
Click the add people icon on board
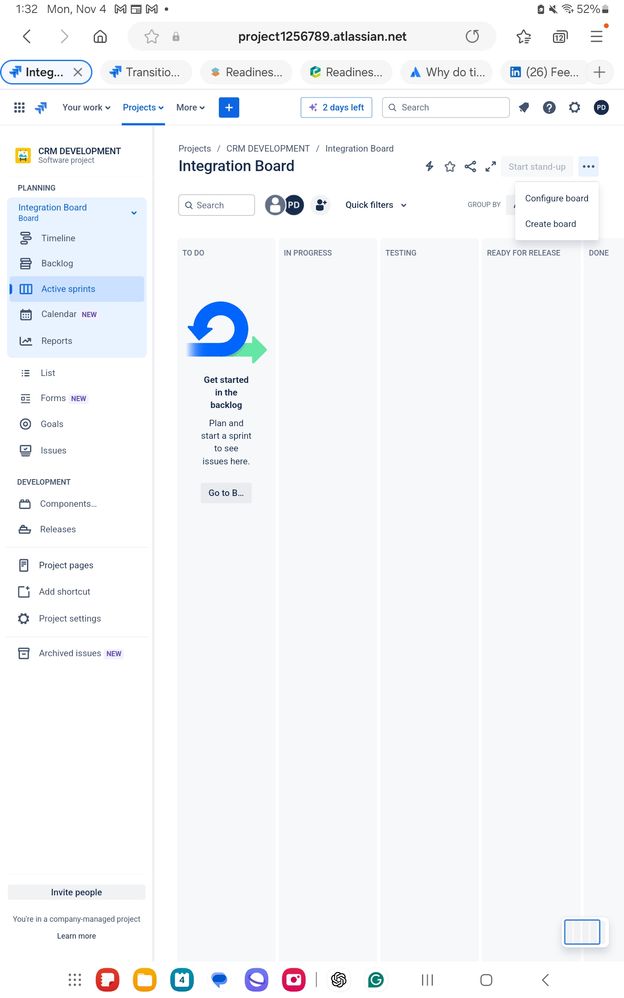tap(321, 205)
